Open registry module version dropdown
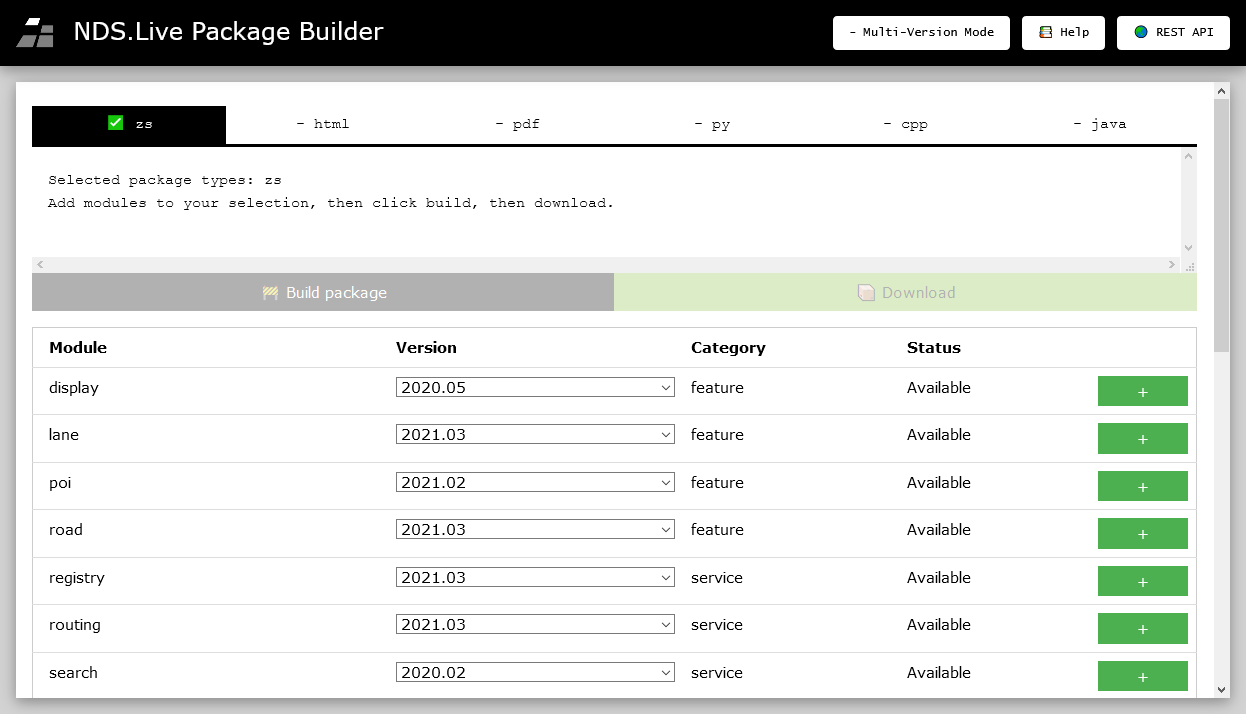The image size is (1246, 714). coord(535,577)
